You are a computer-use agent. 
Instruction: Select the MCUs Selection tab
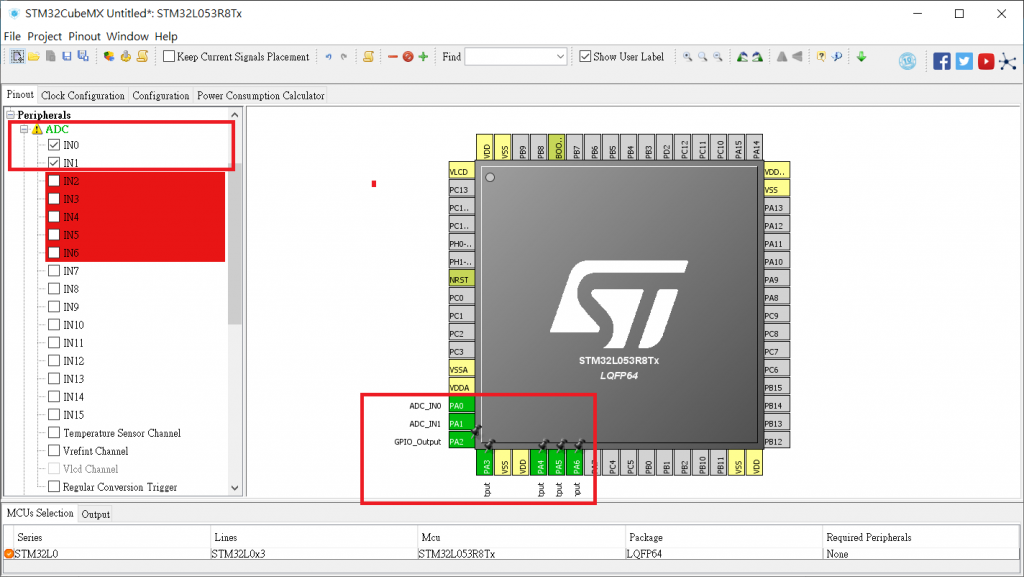tap(40, 513)
